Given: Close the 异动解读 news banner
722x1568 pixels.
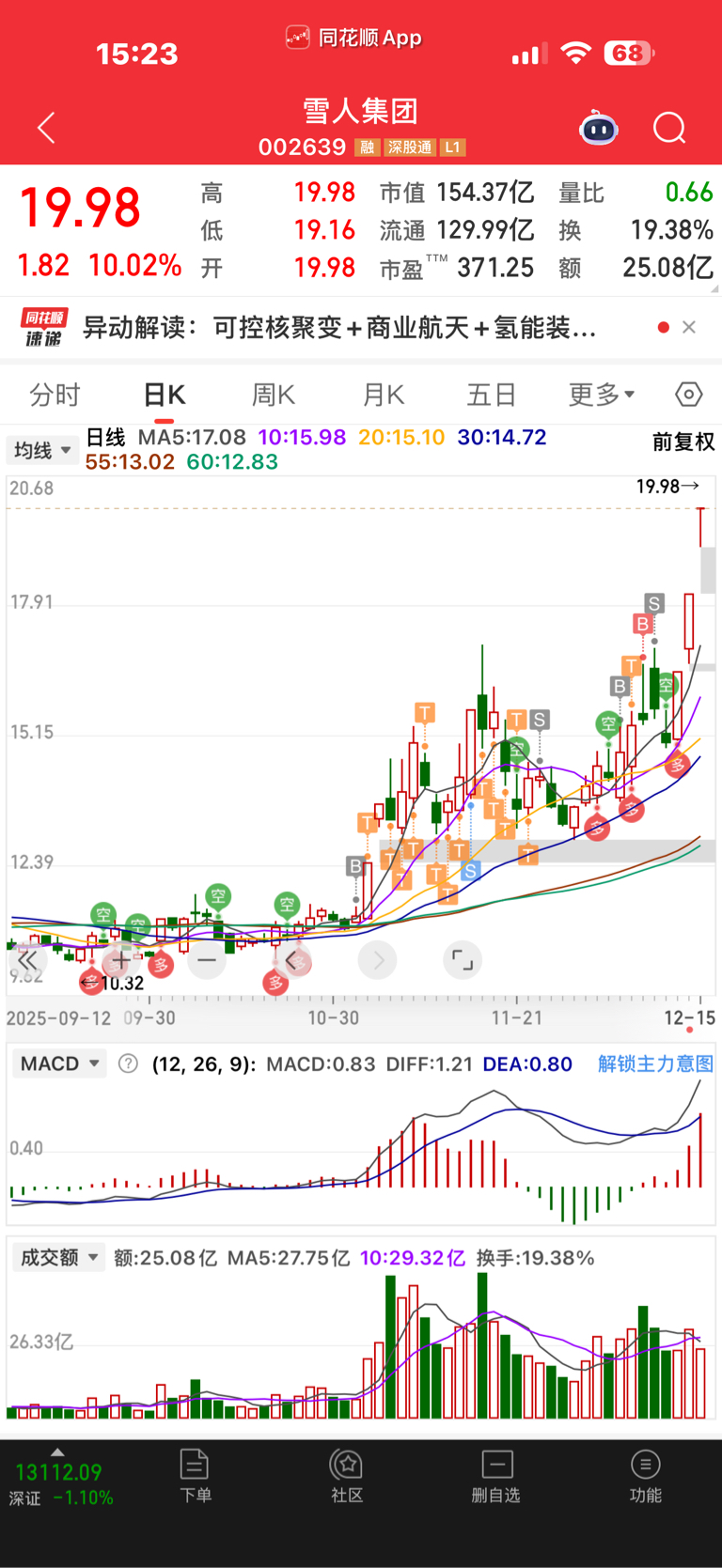Looking at the screenshot, I should click(x=689, y=327).
